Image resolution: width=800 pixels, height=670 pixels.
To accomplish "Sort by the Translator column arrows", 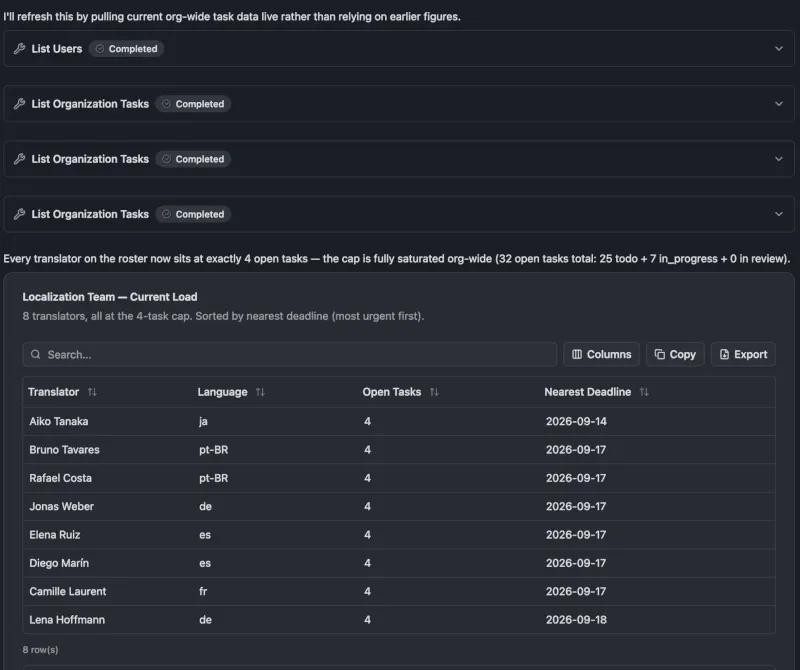I will (x=92, y=392).
